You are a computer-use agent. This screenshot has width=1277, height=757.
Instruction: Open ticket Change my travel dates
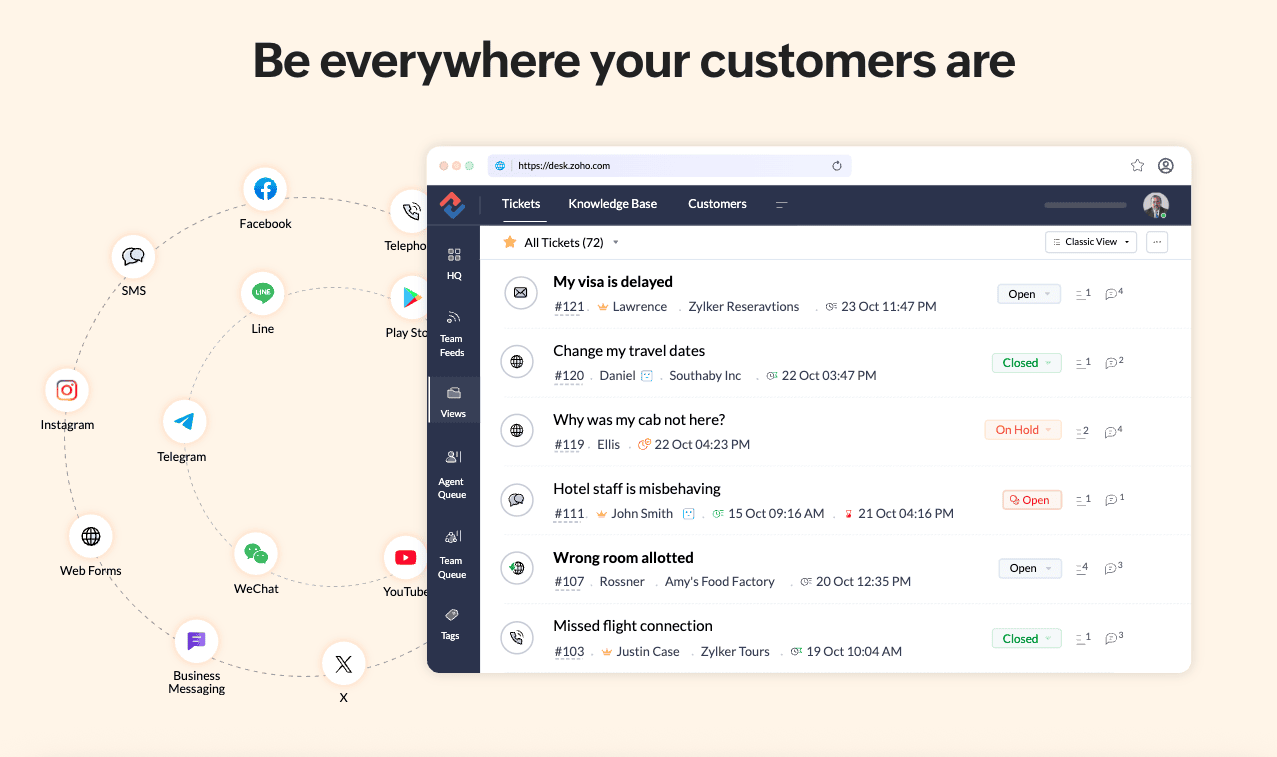pyautogui.click(x=629, y=351)
